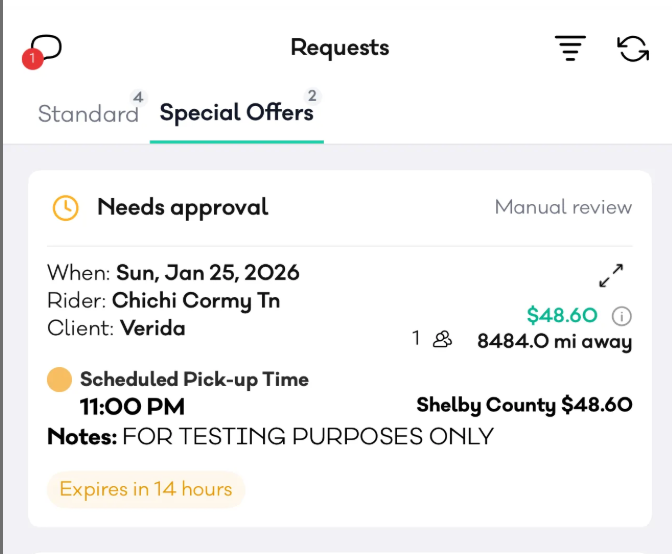
Task: Click the red notification badge
Action: [31, 60]
